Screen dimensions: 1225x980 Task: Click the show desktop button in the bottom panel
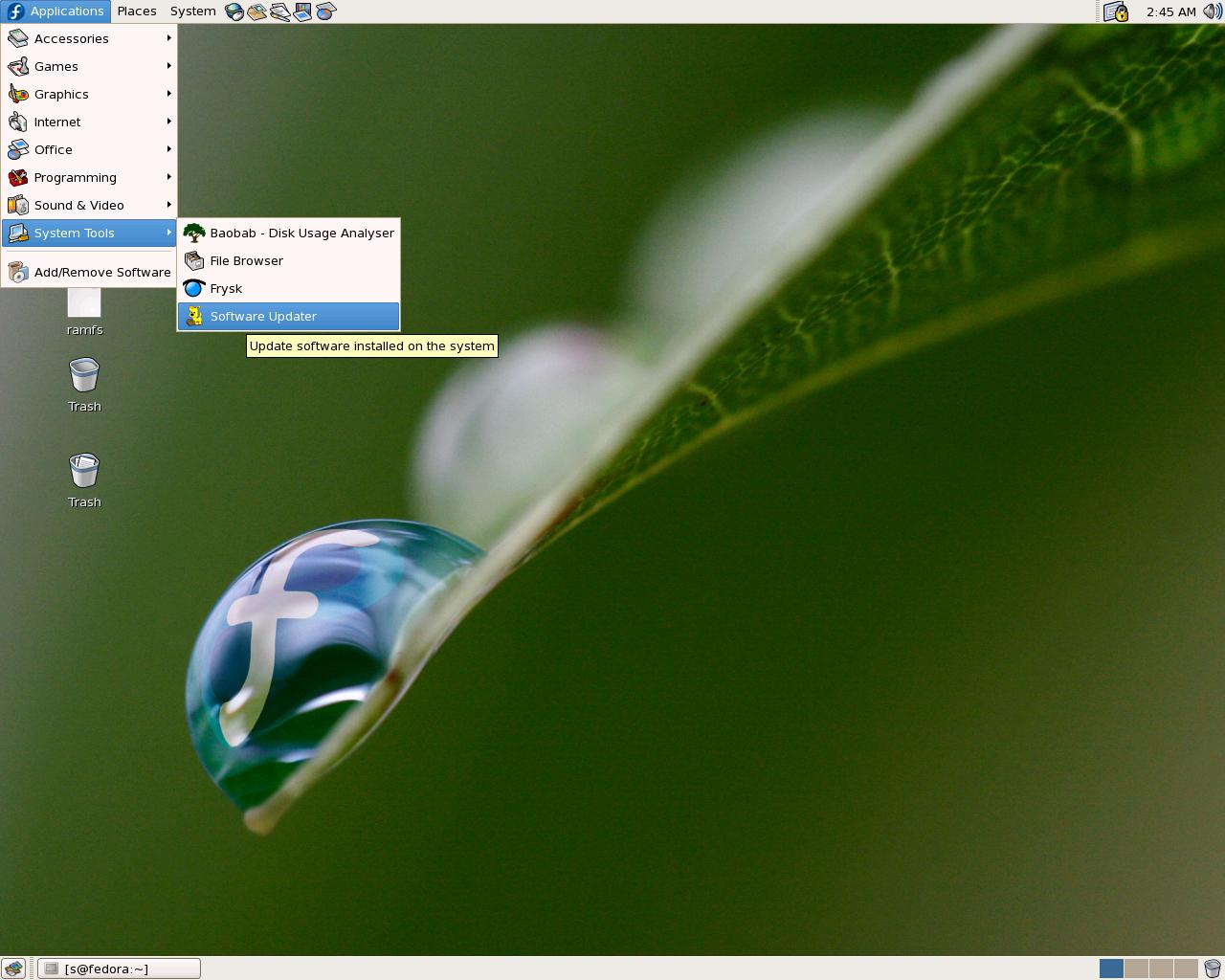[x=13, y=969]
